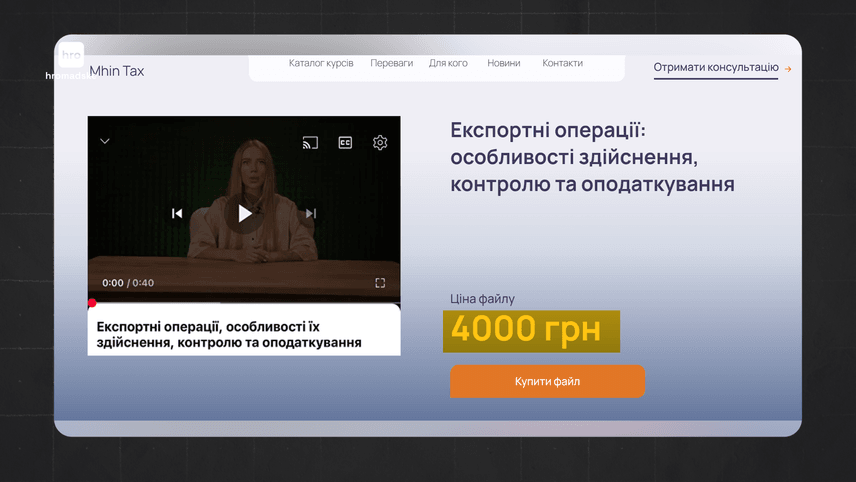This screenshot has width=856, height=482.
Task: Play the video with the center play button
Action: point(244,213)
